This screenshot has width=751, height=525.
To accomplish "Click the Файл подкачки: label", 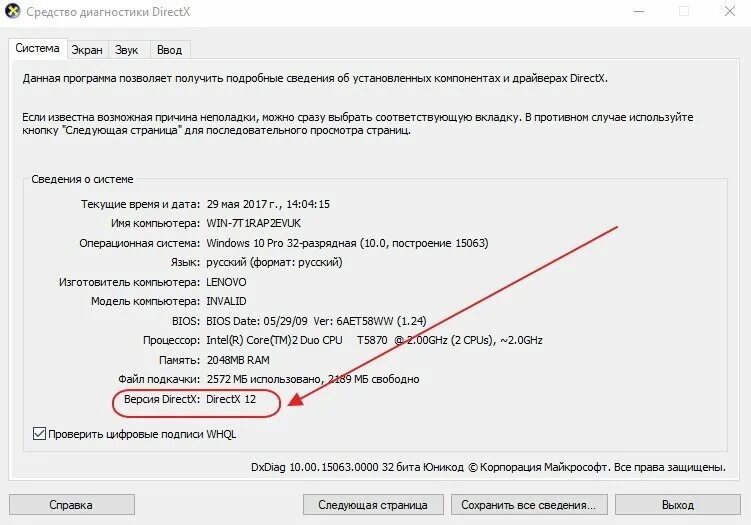I will click(x=159, y=379).
